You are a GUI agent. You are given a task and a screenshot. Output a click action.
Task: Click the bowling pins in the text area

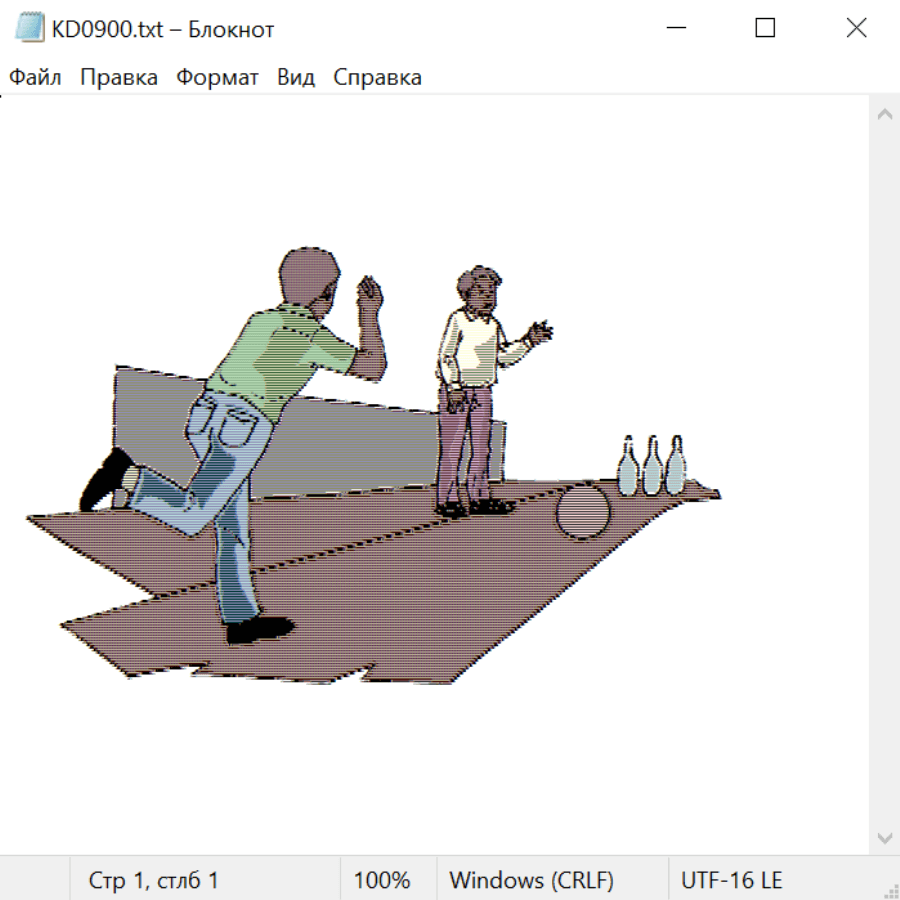651,466
